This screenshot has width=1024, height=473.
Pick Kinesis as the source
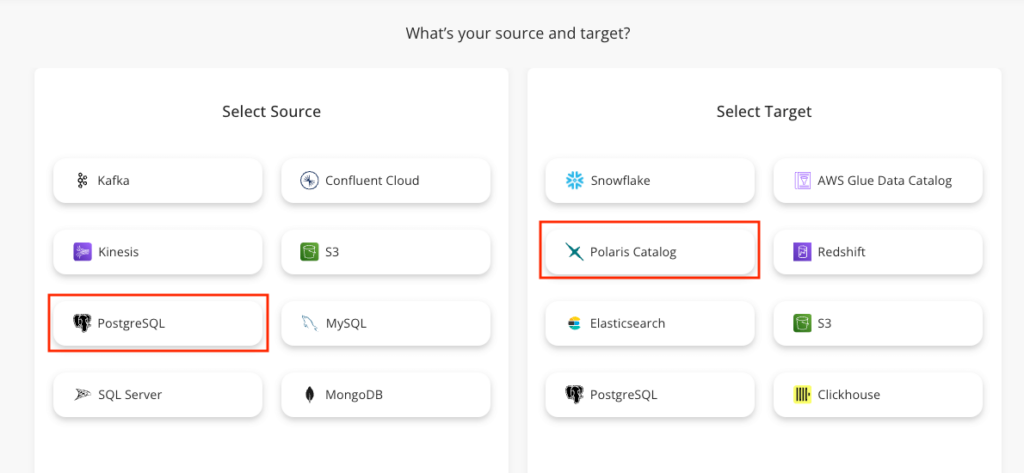[x=158, y=252]
